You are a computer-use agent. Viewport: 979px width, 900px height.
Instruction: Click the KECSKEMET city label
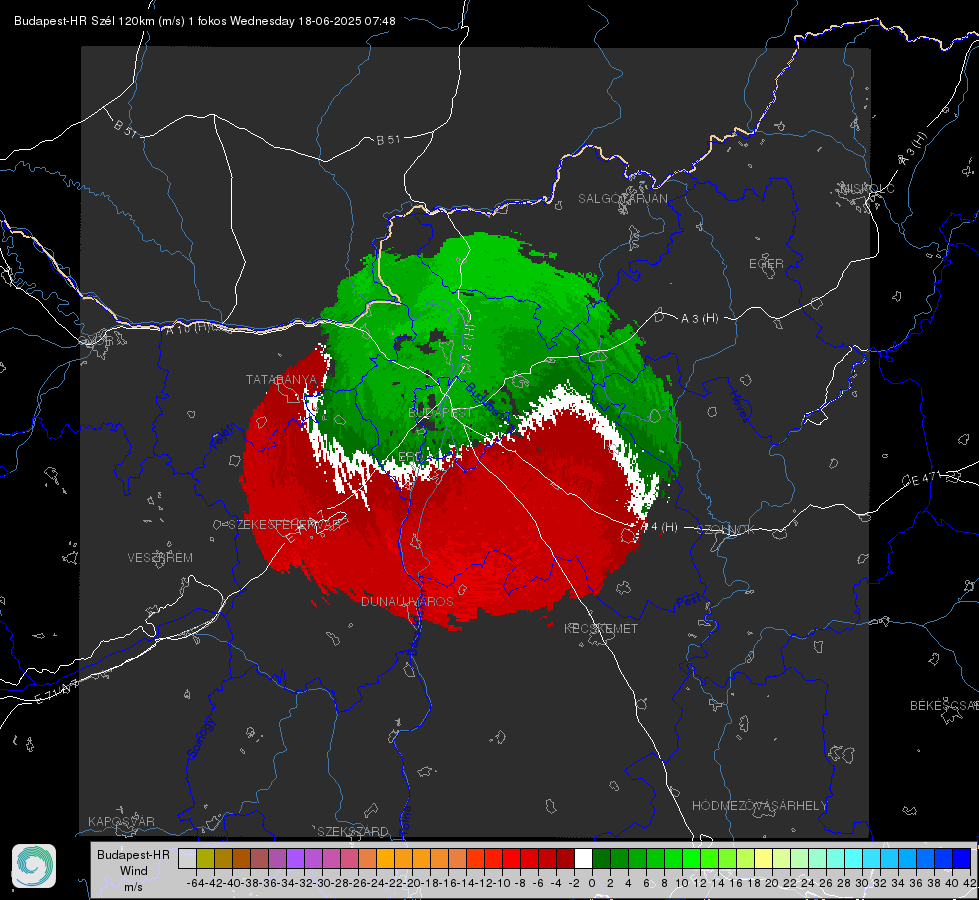tap(601, 629)
